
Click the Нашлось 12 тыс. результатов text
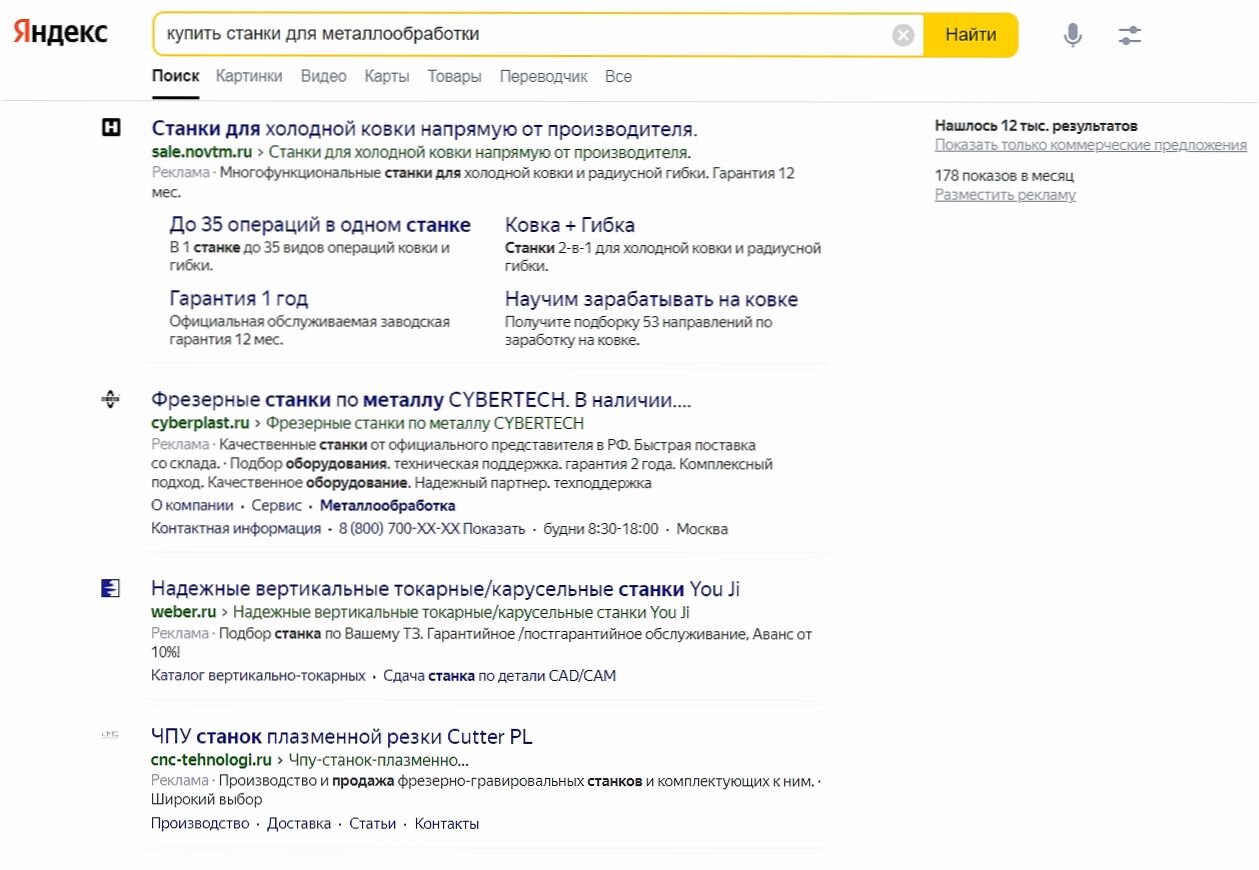(1036, 126)
